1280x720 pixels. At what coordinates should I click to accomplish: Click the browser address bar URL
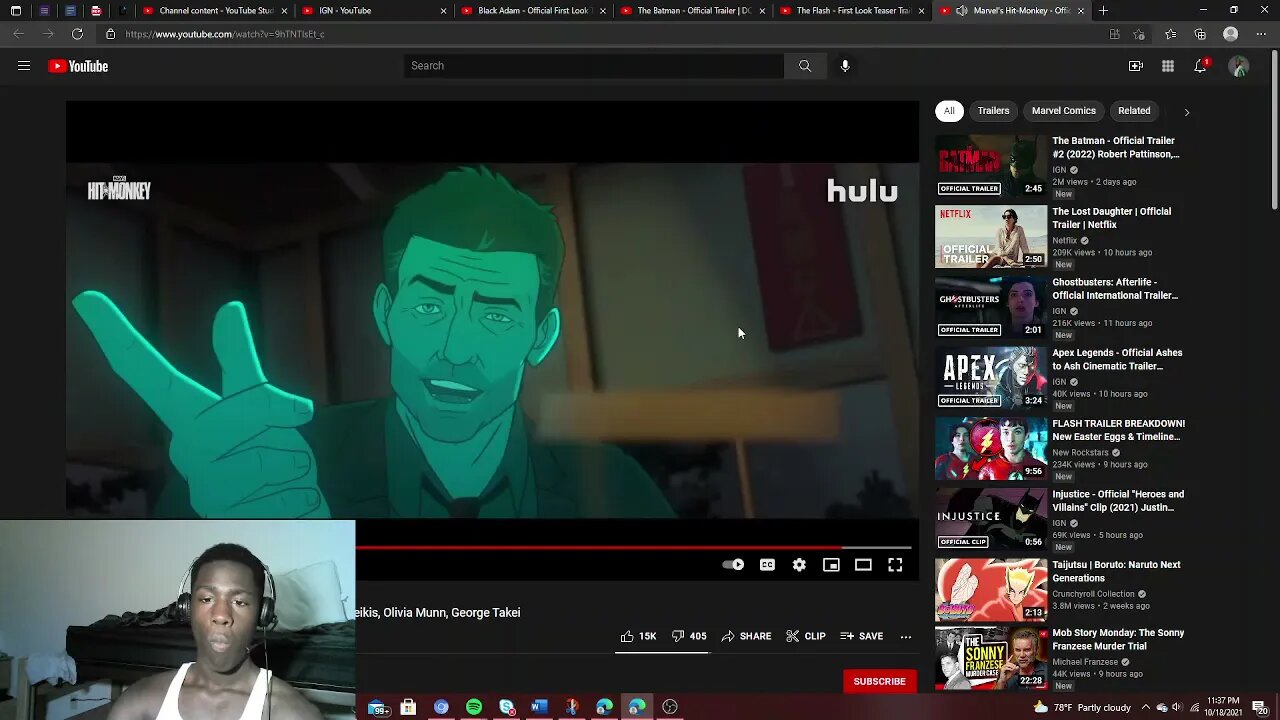225,34
